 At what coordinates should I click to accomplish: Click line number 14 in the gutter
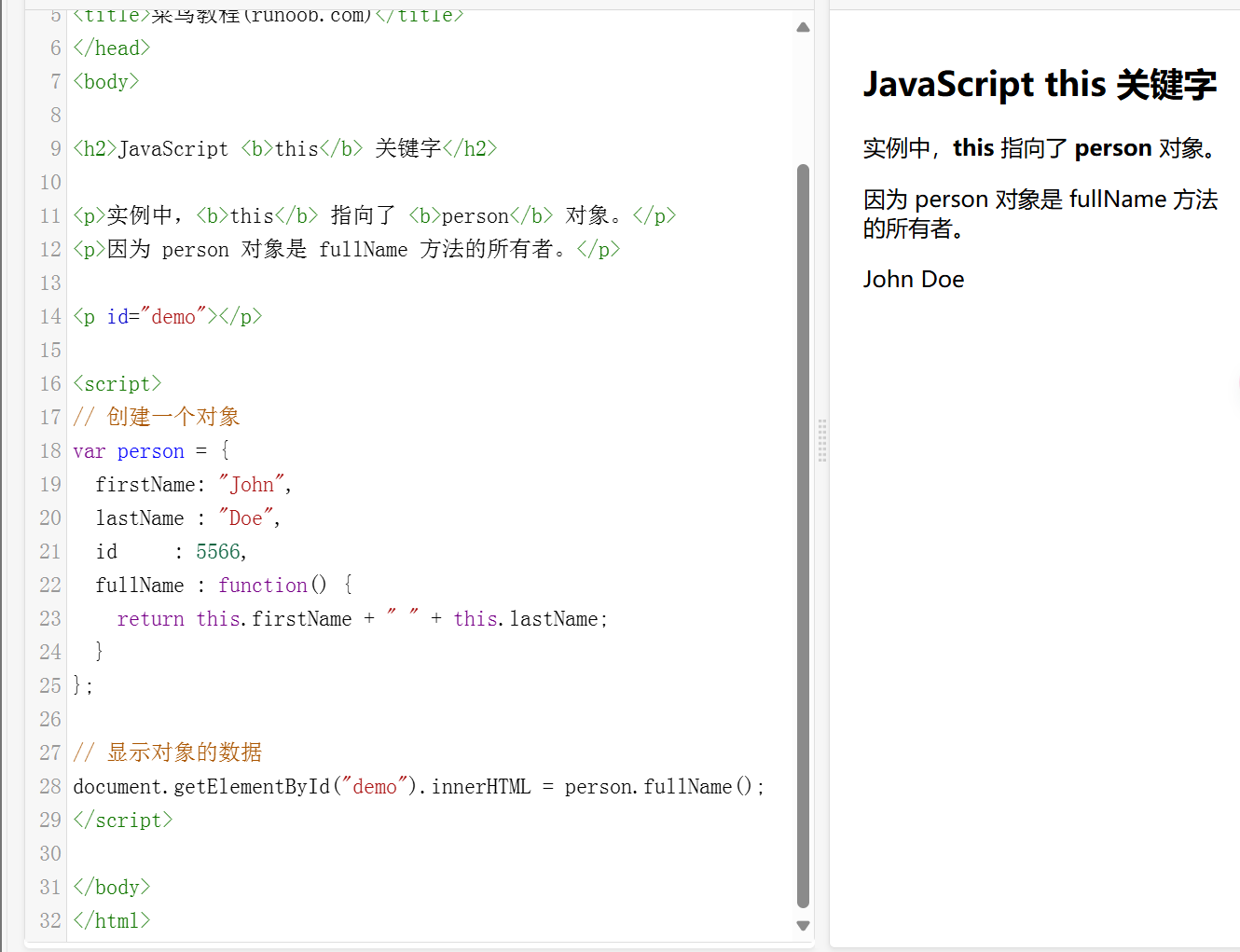[50, 317]
